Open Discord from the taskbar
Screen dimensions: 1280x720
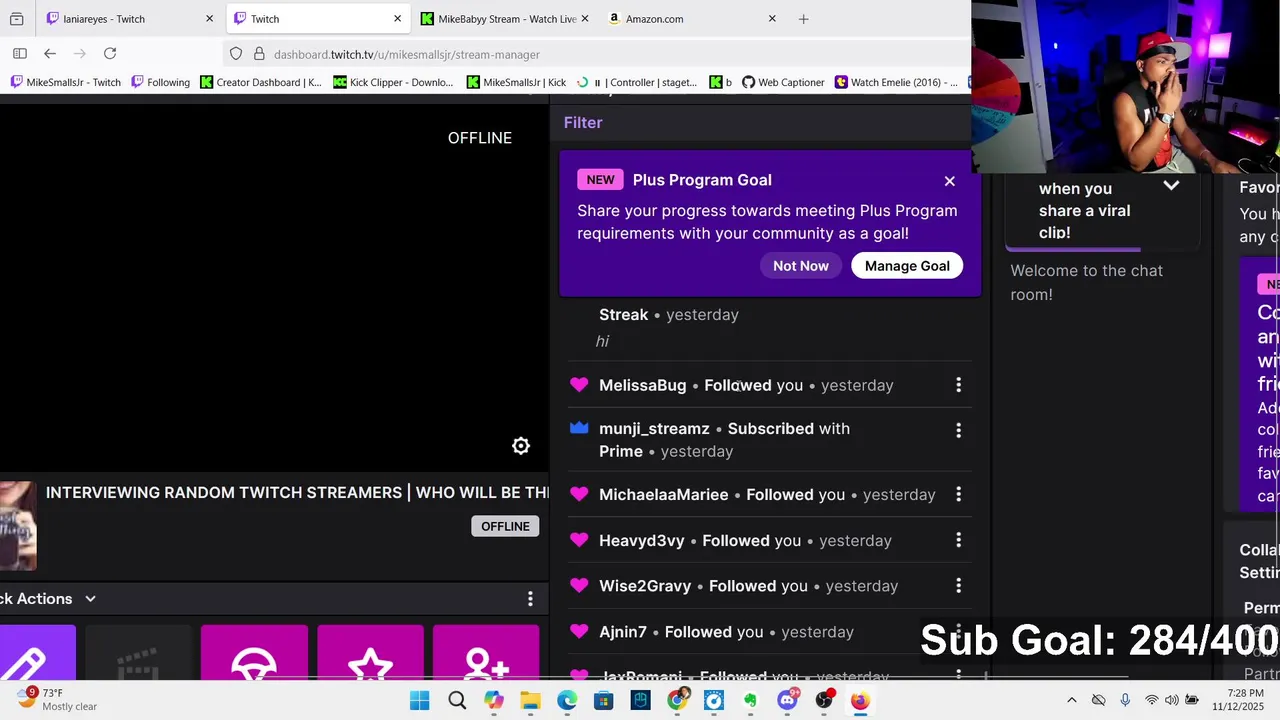pyautogui.click(x=787, y=700)
